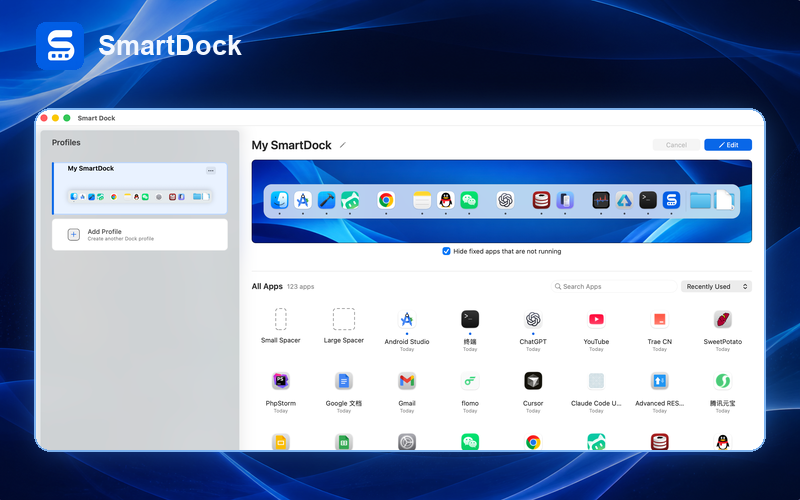The width and height of the screenshot is (800, 500).
Task: Open the ellipsis menu on My SmartDock profile
Action: 211,170
